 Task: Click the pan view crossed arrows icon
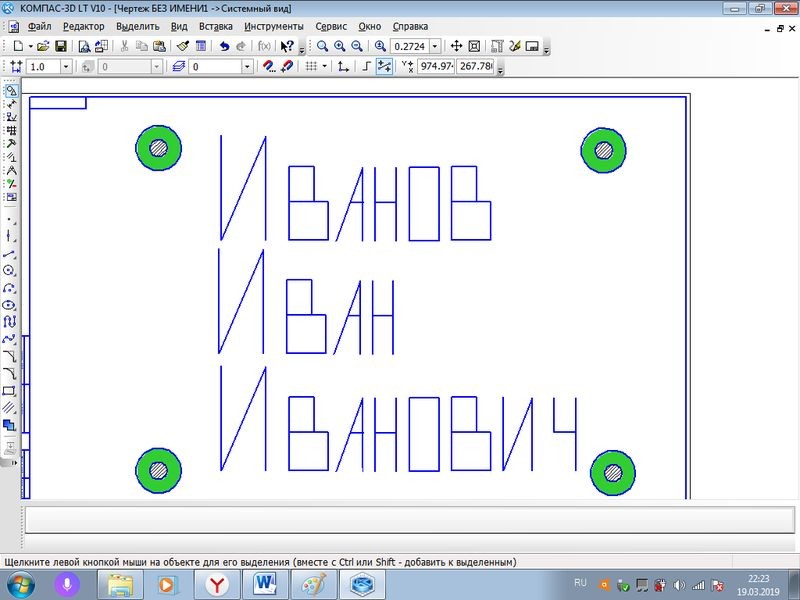(456, 46)
